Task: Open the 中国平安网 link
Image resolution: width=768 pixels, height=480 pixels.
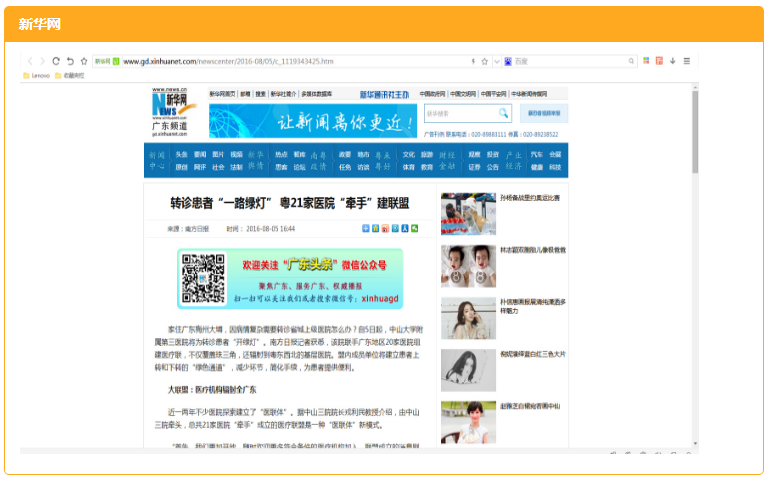Action: click(x=493, y=94)
